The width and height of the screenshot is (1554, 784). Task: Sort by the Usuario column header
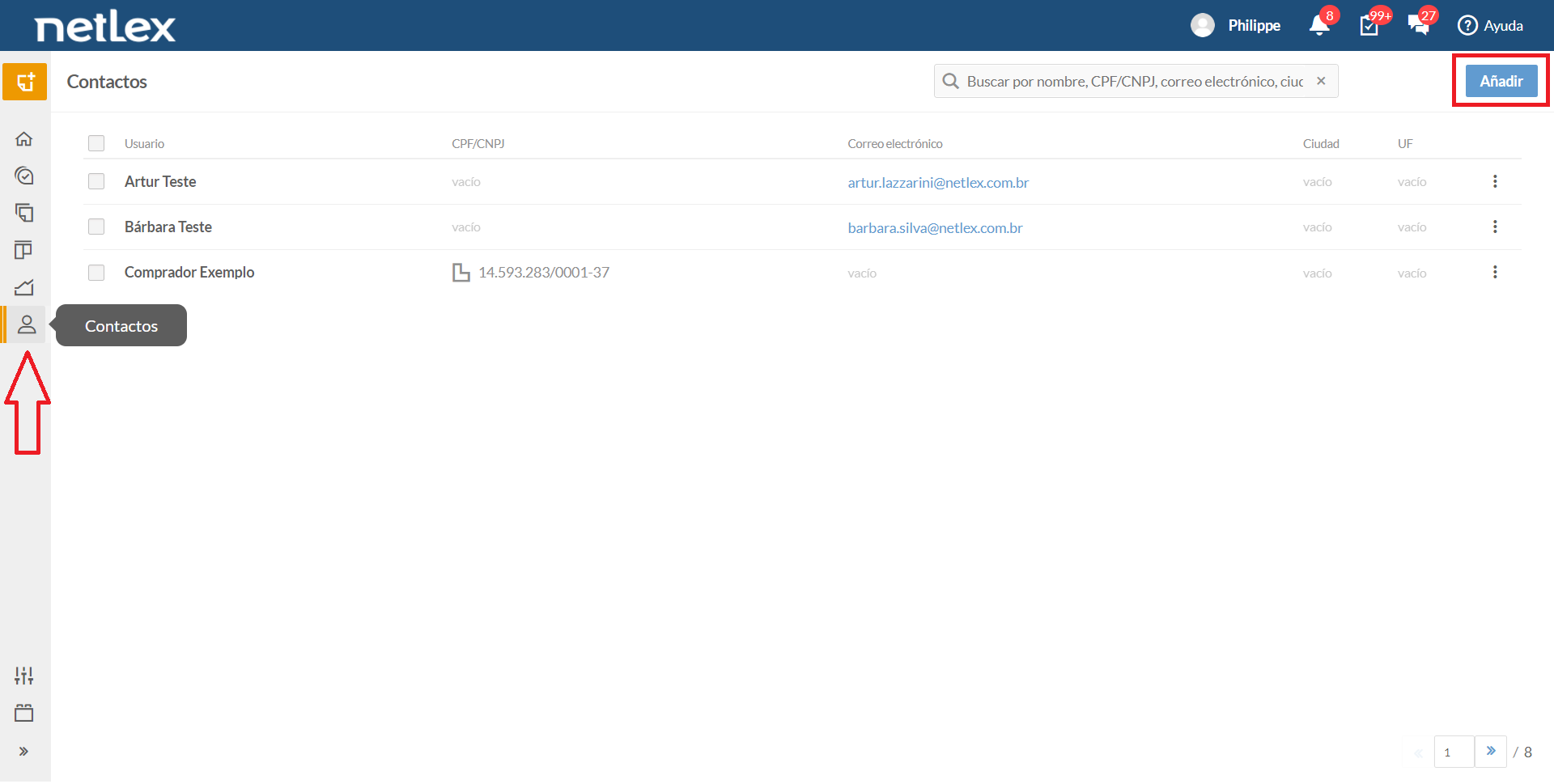144,144
